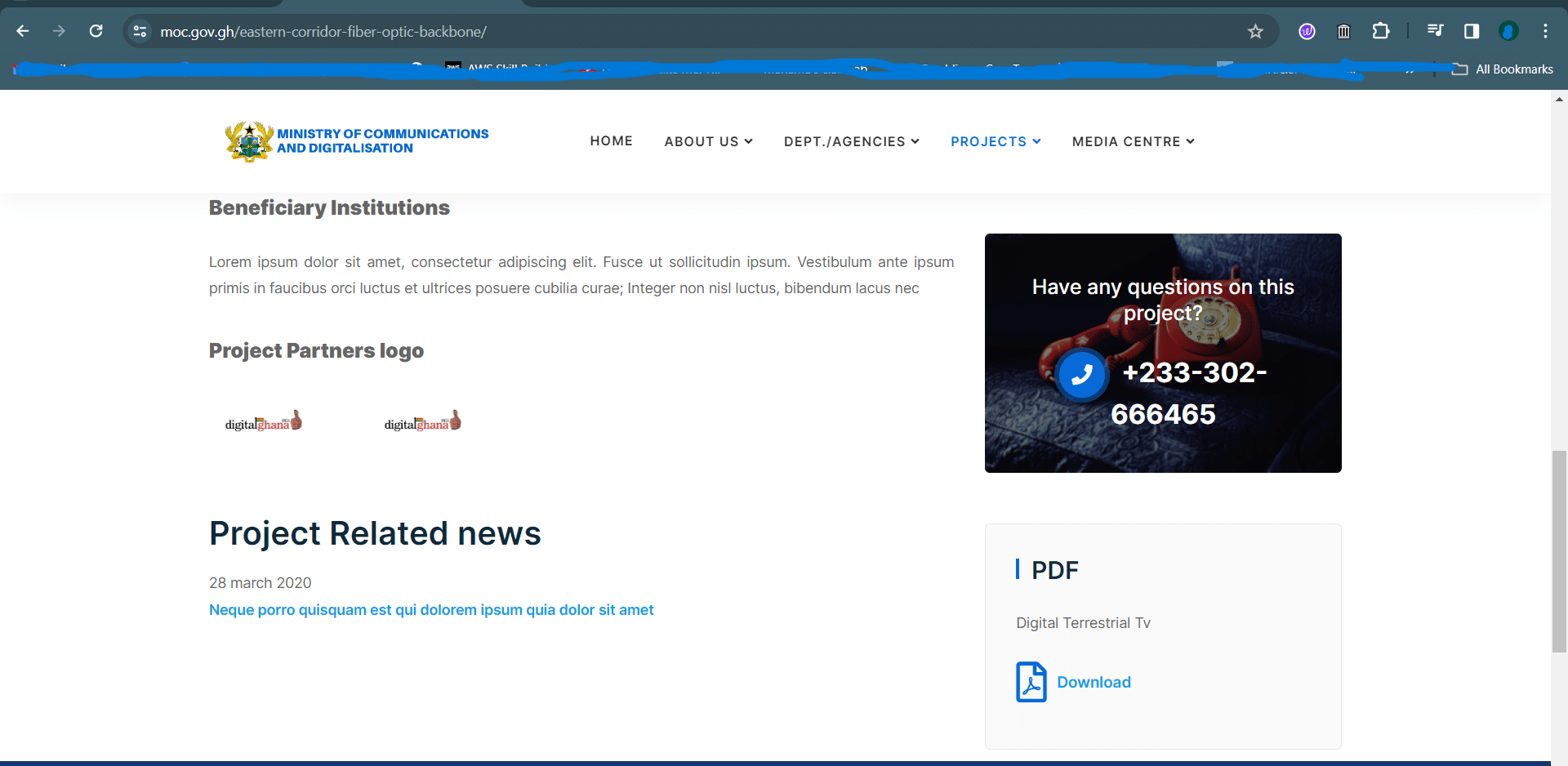Open Ministry of Communications and Digitalisation title
Screen dimensions: 1568x766
click(x=382, y=140)
